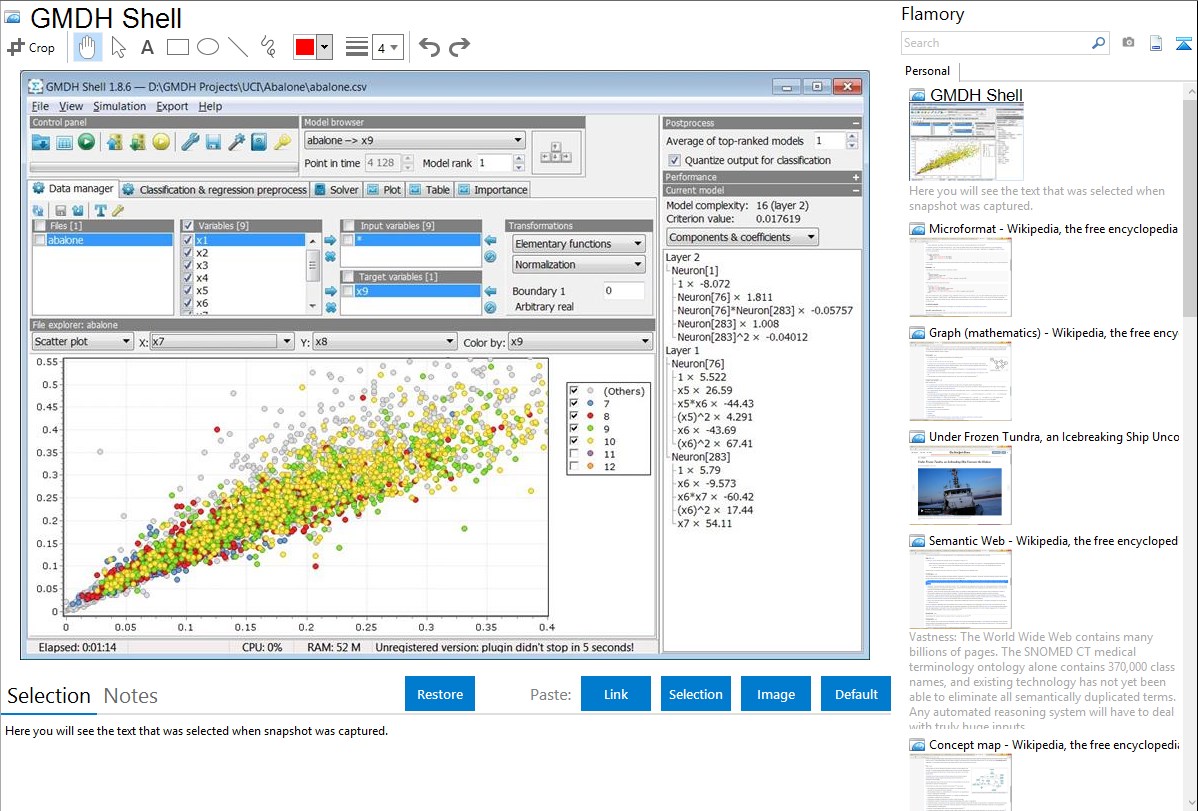The height and width of the screenshot is (811, 1198).
Task: Click the Search input field
Action: pos(996,43)
